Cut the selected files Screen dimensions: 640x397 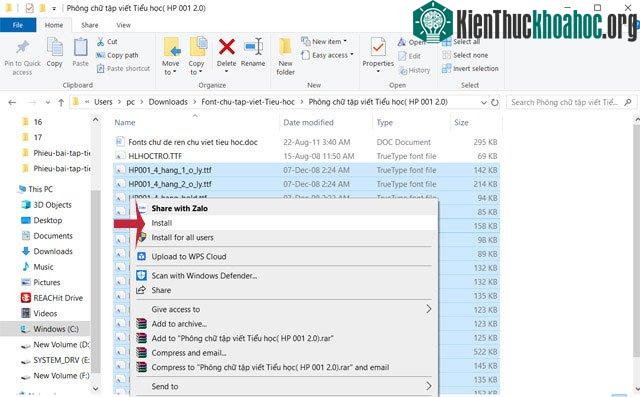[107, 42]
